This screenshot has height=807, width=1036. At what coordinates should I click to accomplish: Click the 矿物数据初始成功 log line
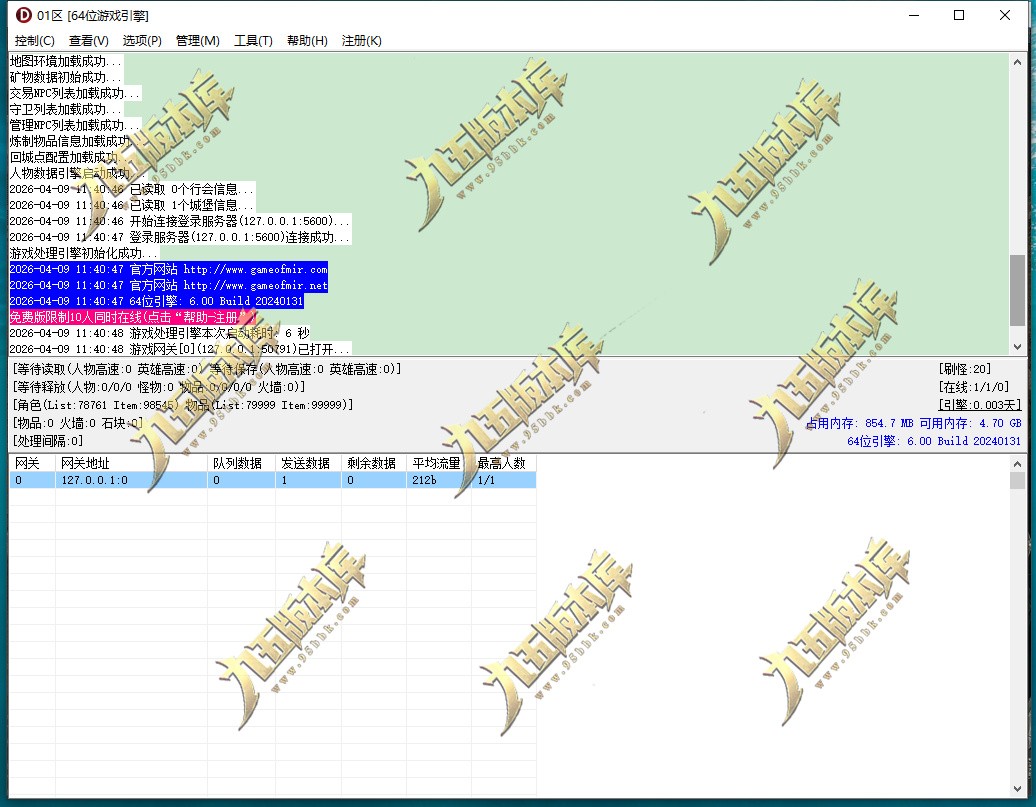click(x=66, y=77)
